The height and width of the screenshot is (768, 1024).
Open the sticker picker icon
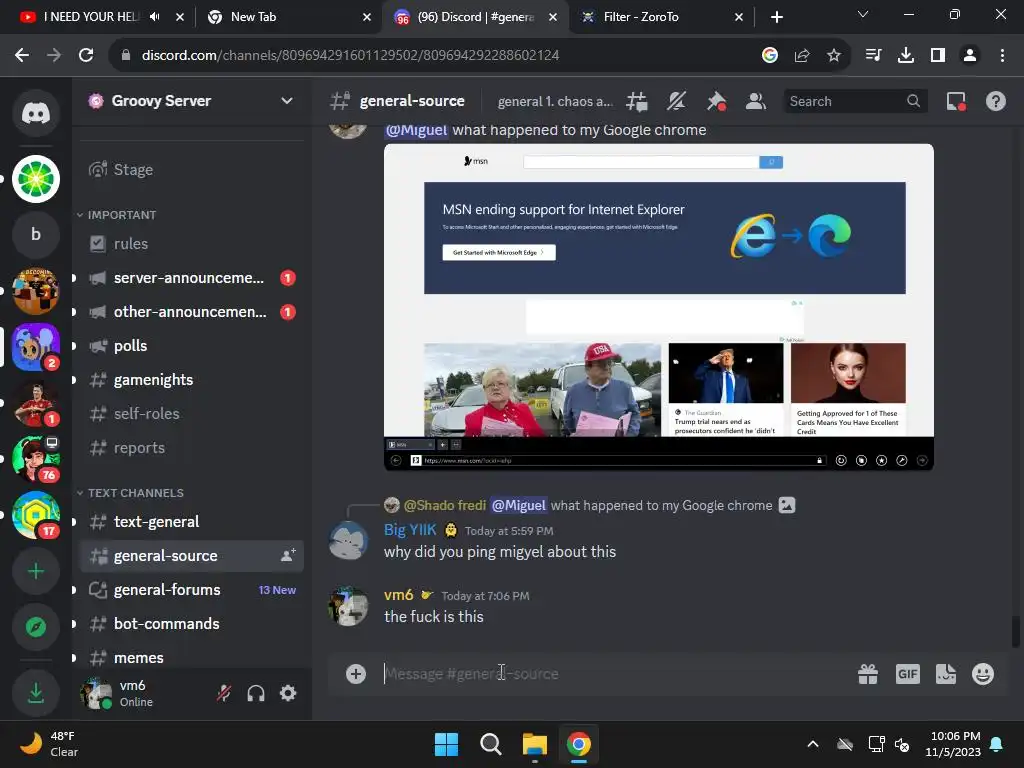945,673
